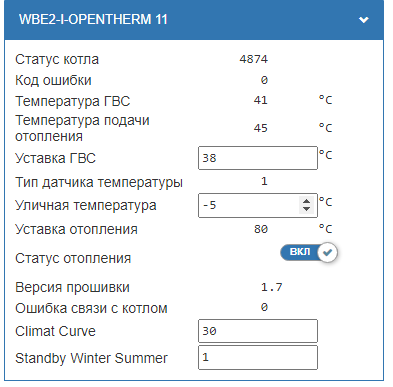Click the Уставка отопления value 80
The image size is (393, 387).
coord(261,229)
